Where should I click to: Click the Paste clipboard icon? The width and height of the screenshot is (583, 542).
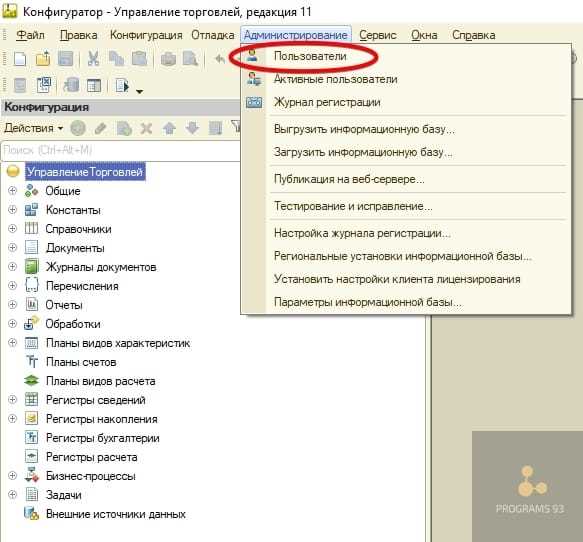[x=139, y=59]
